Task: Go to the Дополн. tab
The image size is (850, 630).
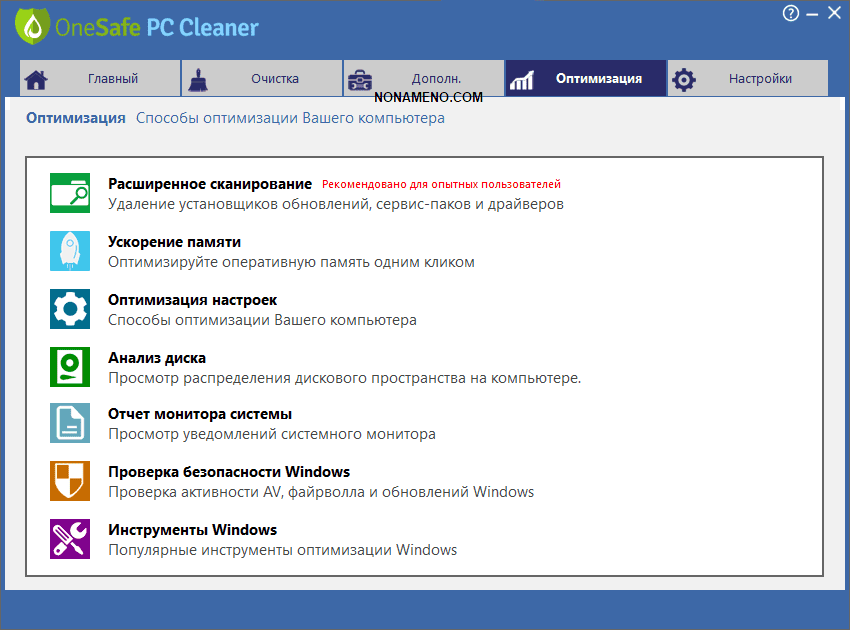Action: click(x=424, y=79)
